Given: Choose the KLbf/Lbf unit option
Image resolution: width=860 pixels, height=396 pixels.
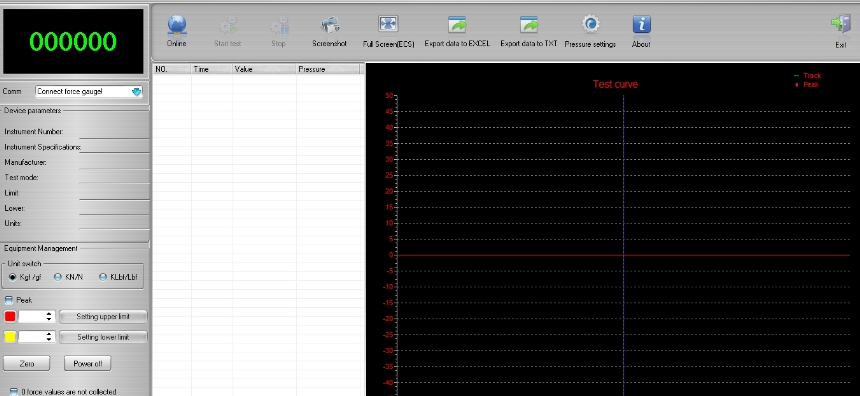Looking at the screenshot, I should click(x=103, y=277).
